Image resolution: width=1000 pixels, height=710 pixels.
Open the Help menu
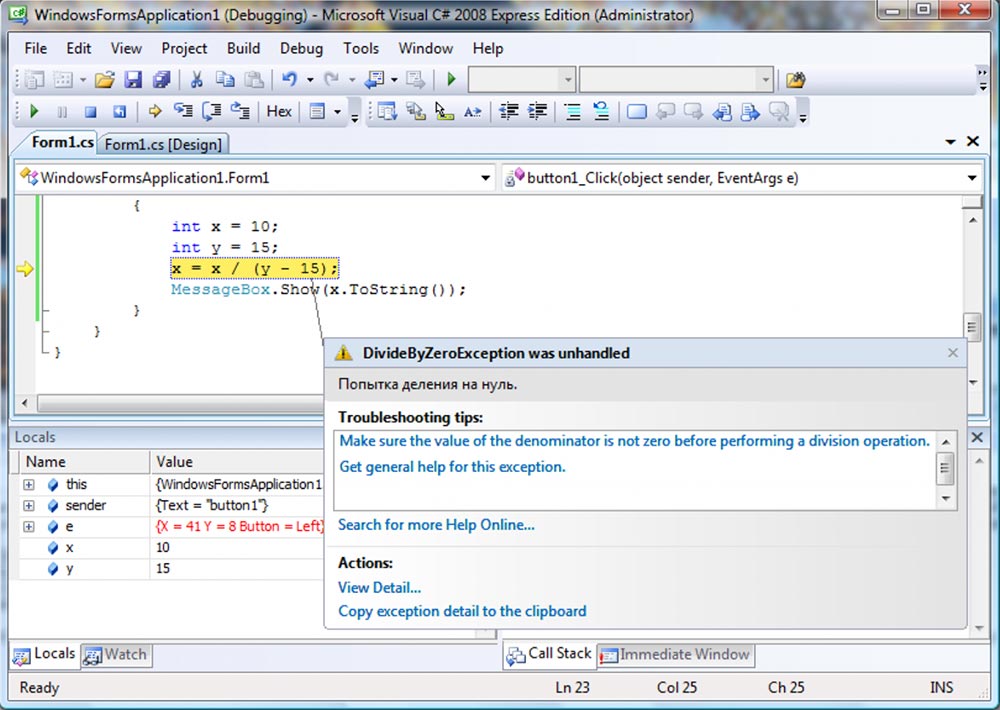(x=488, y=48)
